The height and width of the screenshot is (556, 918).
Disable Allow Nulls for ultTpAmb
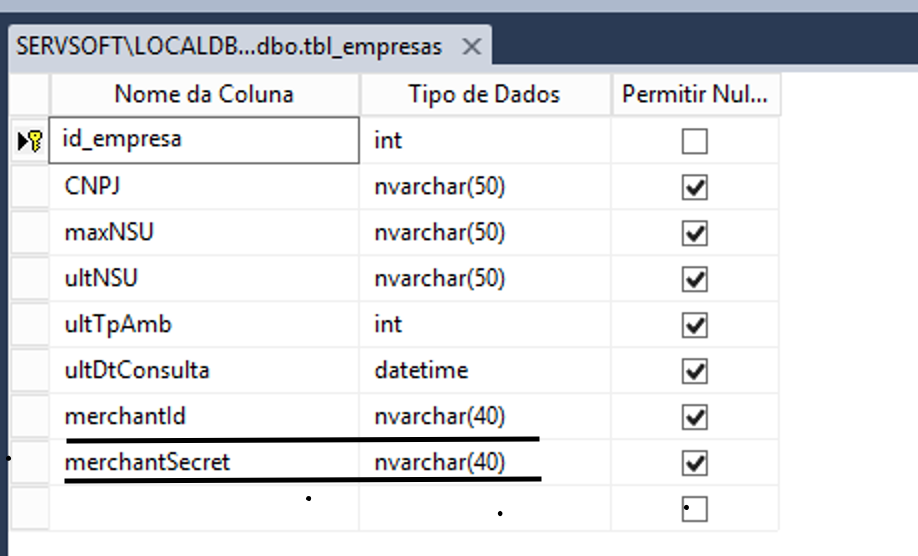tap(694, 325)
